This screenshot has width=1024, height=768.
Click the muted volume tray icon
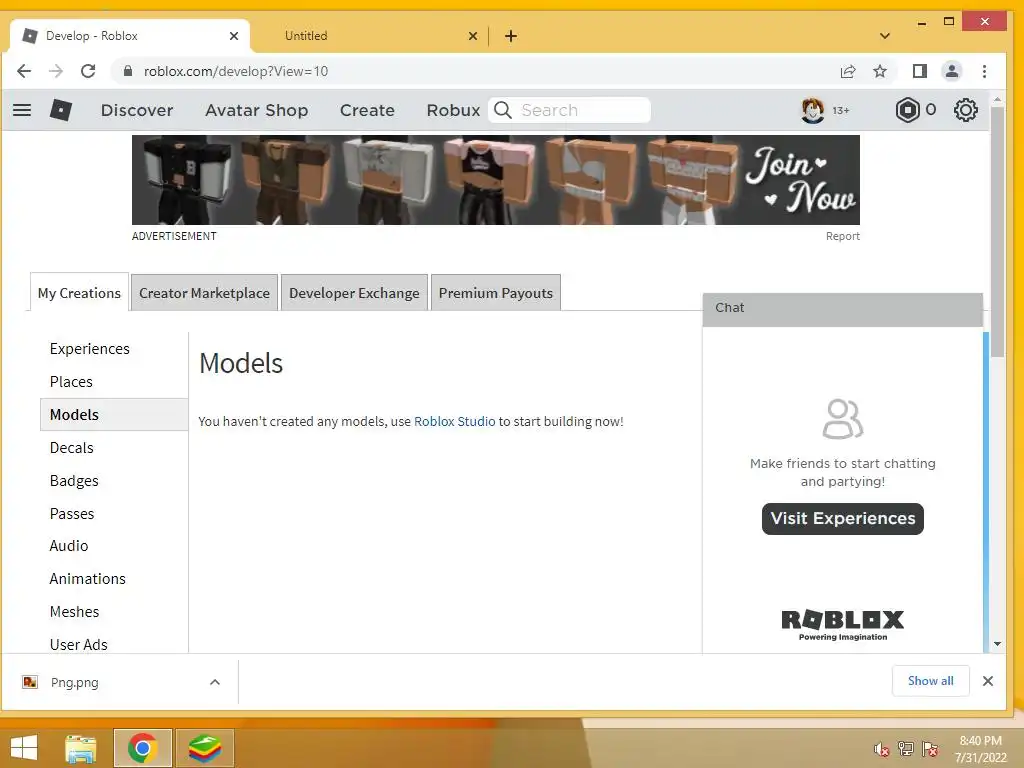pyautogui.click(x=881, y=749)
